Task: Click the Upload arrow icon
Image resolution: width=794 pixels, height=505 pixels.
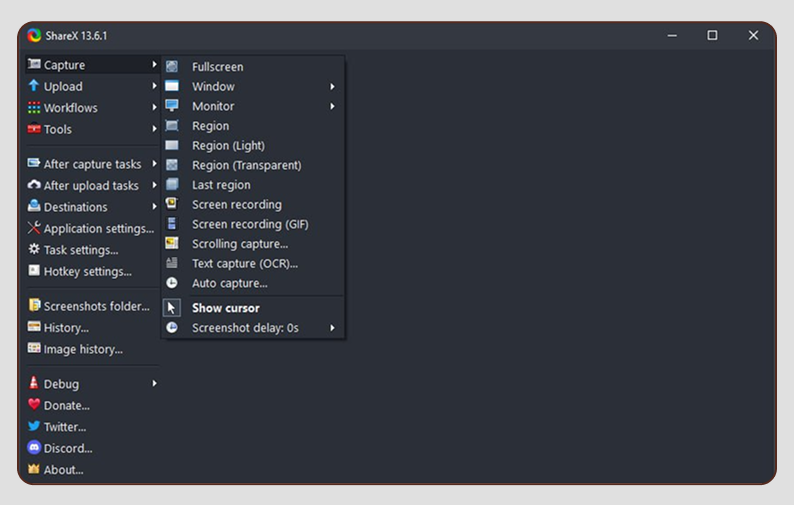Action: [x=33, y=86]
